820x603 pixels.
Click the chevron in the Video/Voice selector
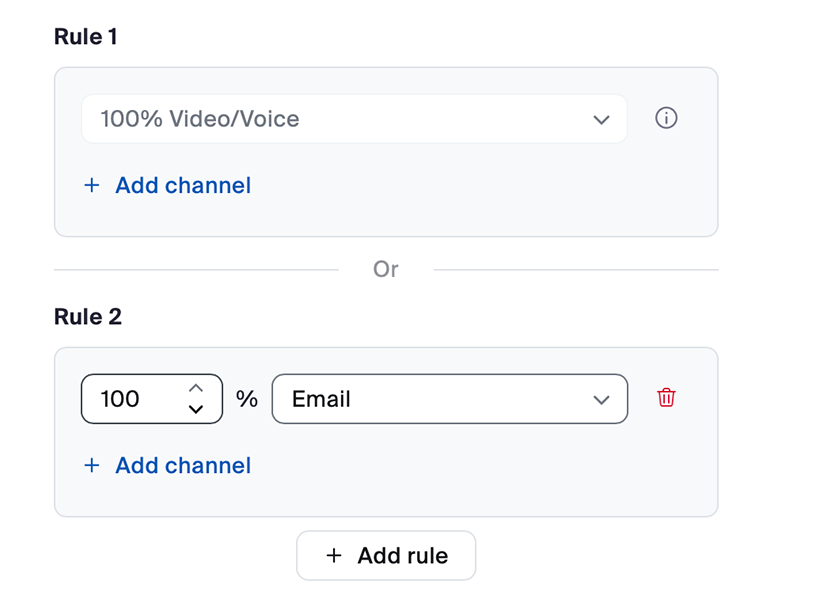pos(601,120)
